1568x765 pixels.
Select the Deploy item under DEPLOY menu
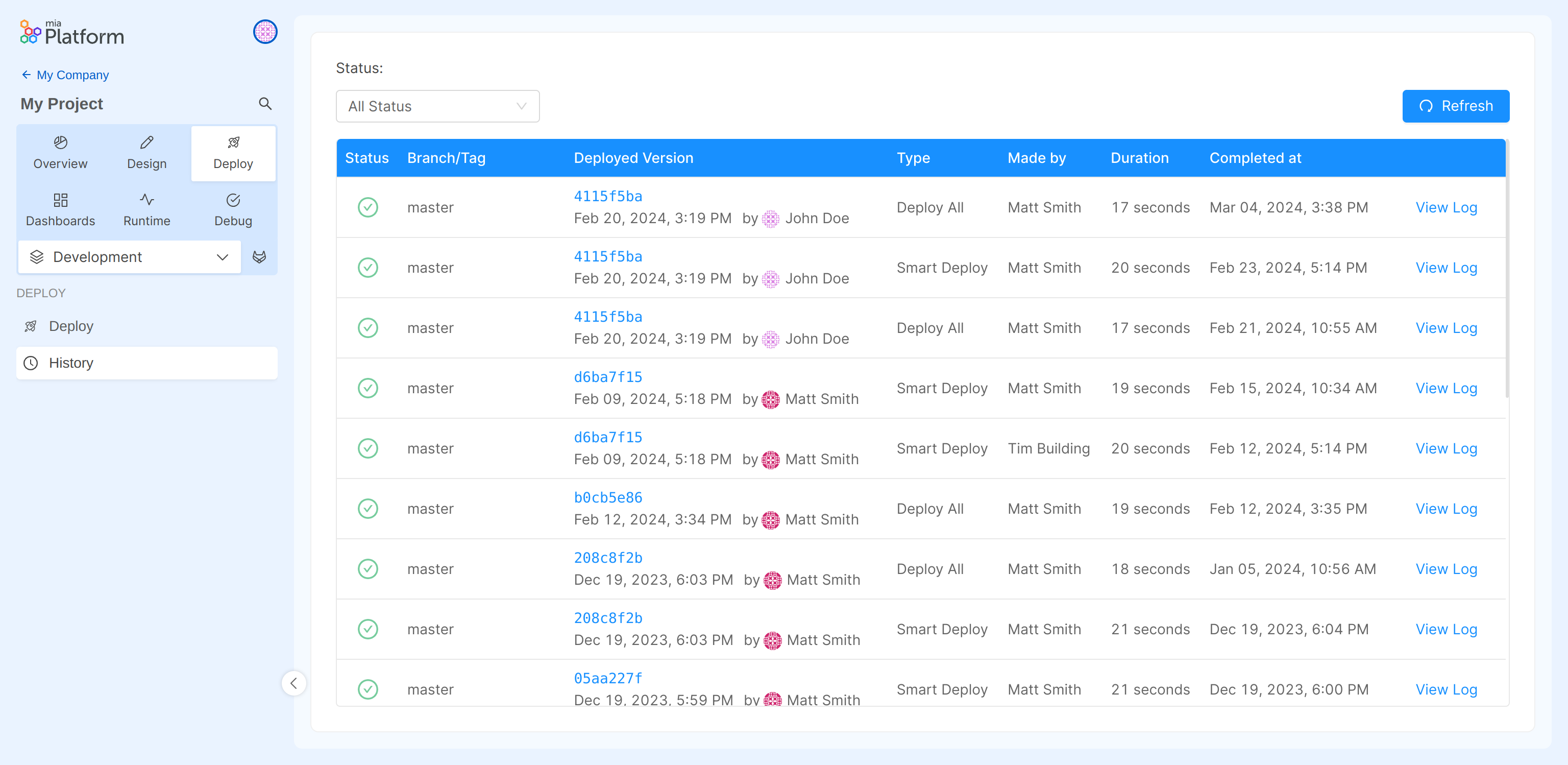pos(70,326)
